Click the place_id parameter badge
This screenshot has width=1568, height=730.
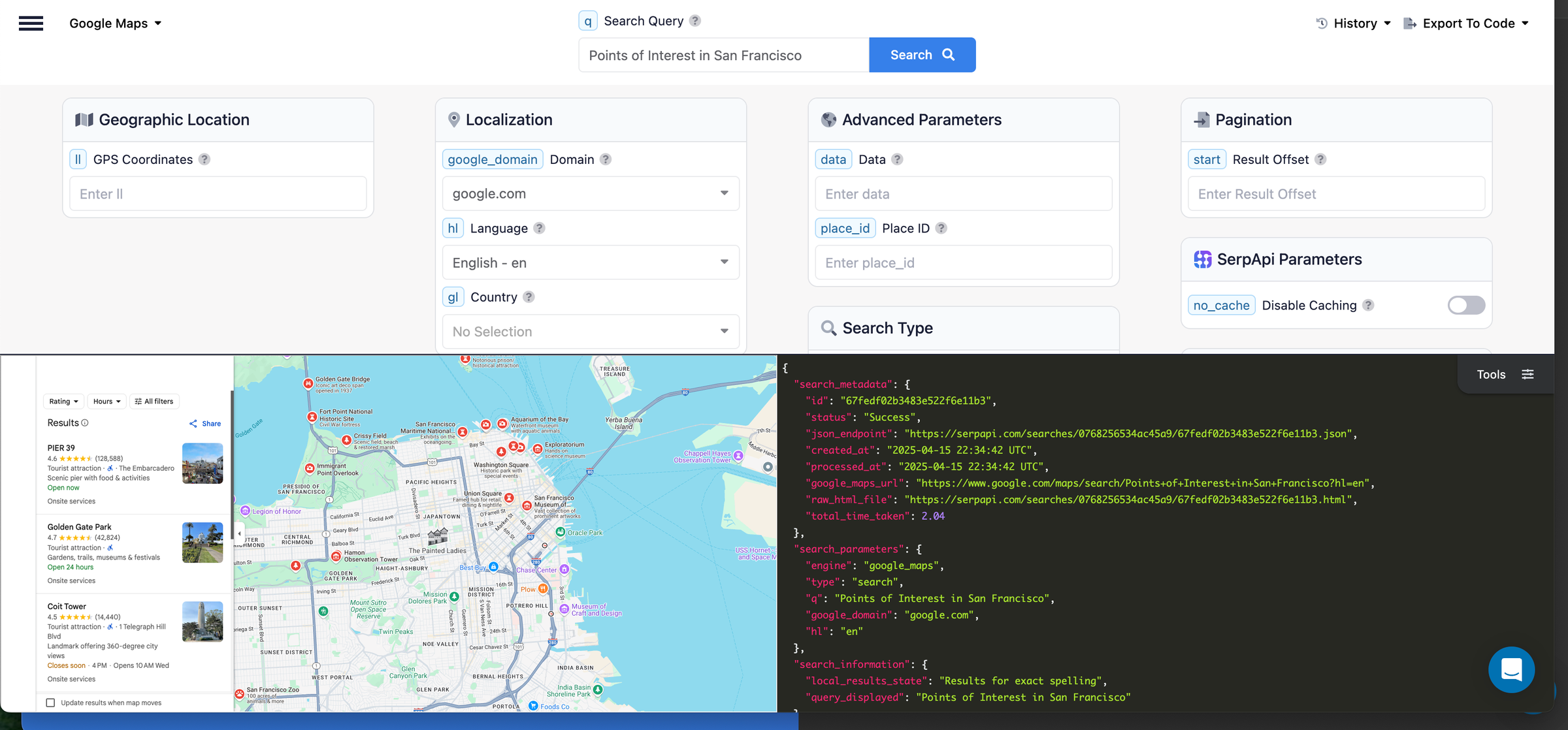tap(845, 228)
